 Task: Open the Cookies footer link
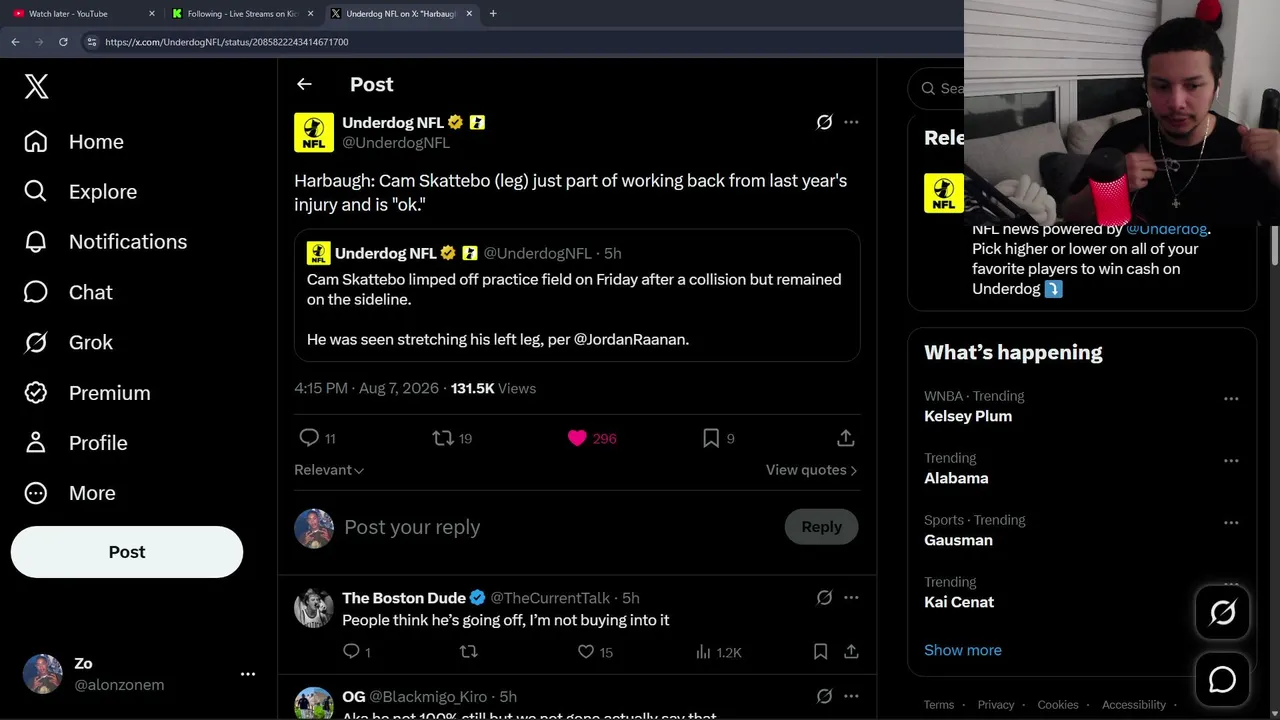1057,705
